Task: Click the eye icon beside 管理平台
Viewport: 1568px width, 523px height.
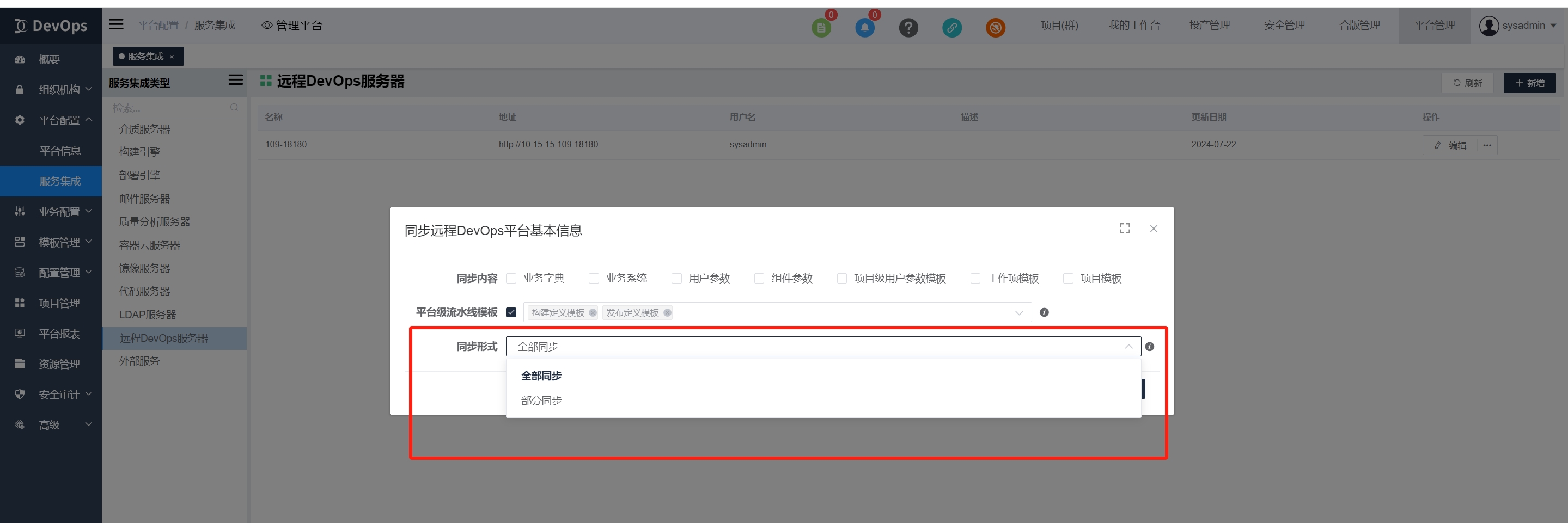Action: coord(267,26)
